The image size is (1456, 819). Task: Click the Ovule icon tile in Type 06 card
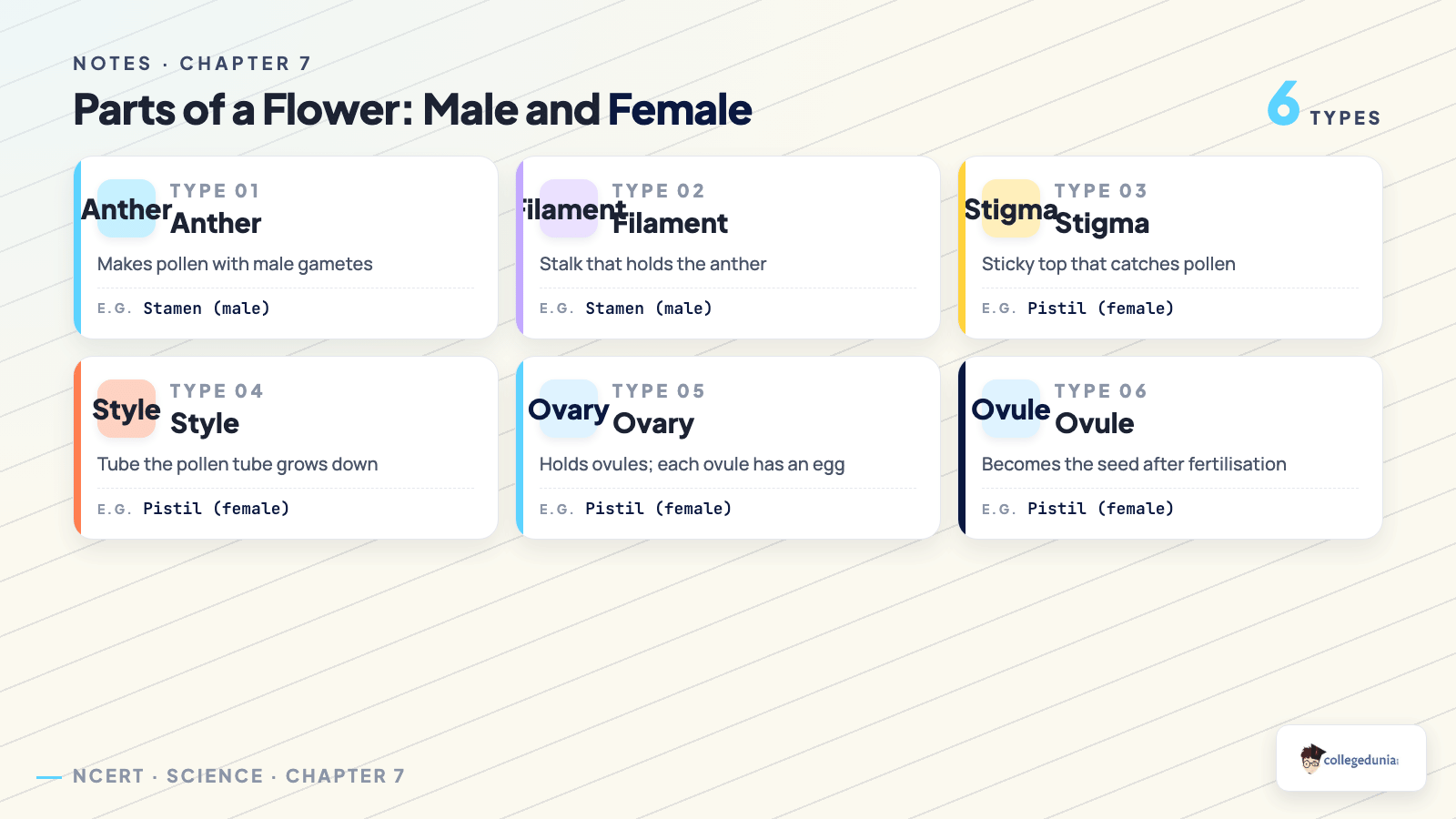[1011, 409]
